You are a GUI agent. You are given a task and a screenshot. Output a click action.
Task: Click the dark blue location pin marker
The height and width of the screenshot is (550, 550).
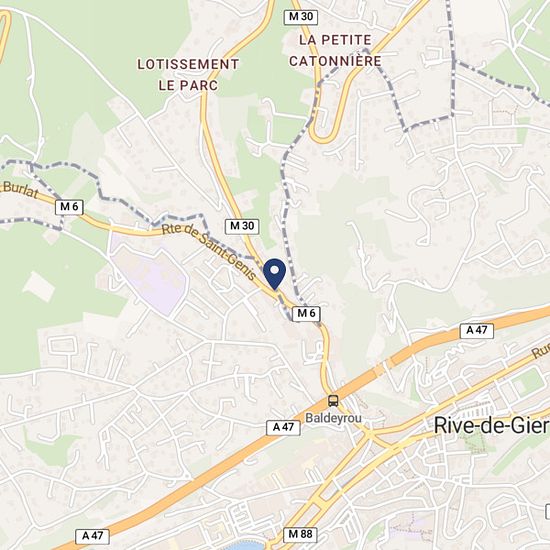click(x=275, y=274)
